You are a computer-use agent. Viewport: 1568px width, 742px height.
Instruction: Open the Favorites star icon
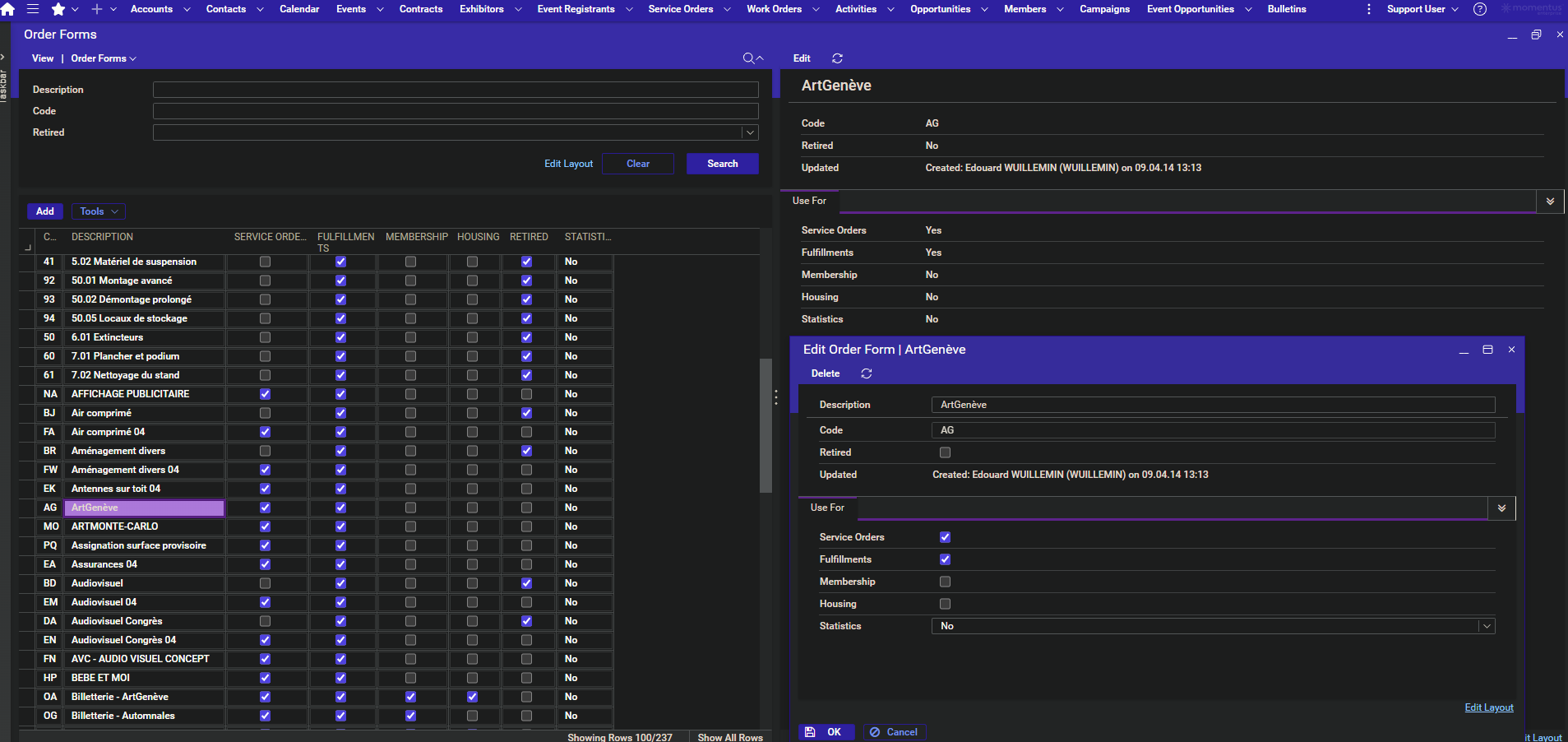click(x=58, y=9)
